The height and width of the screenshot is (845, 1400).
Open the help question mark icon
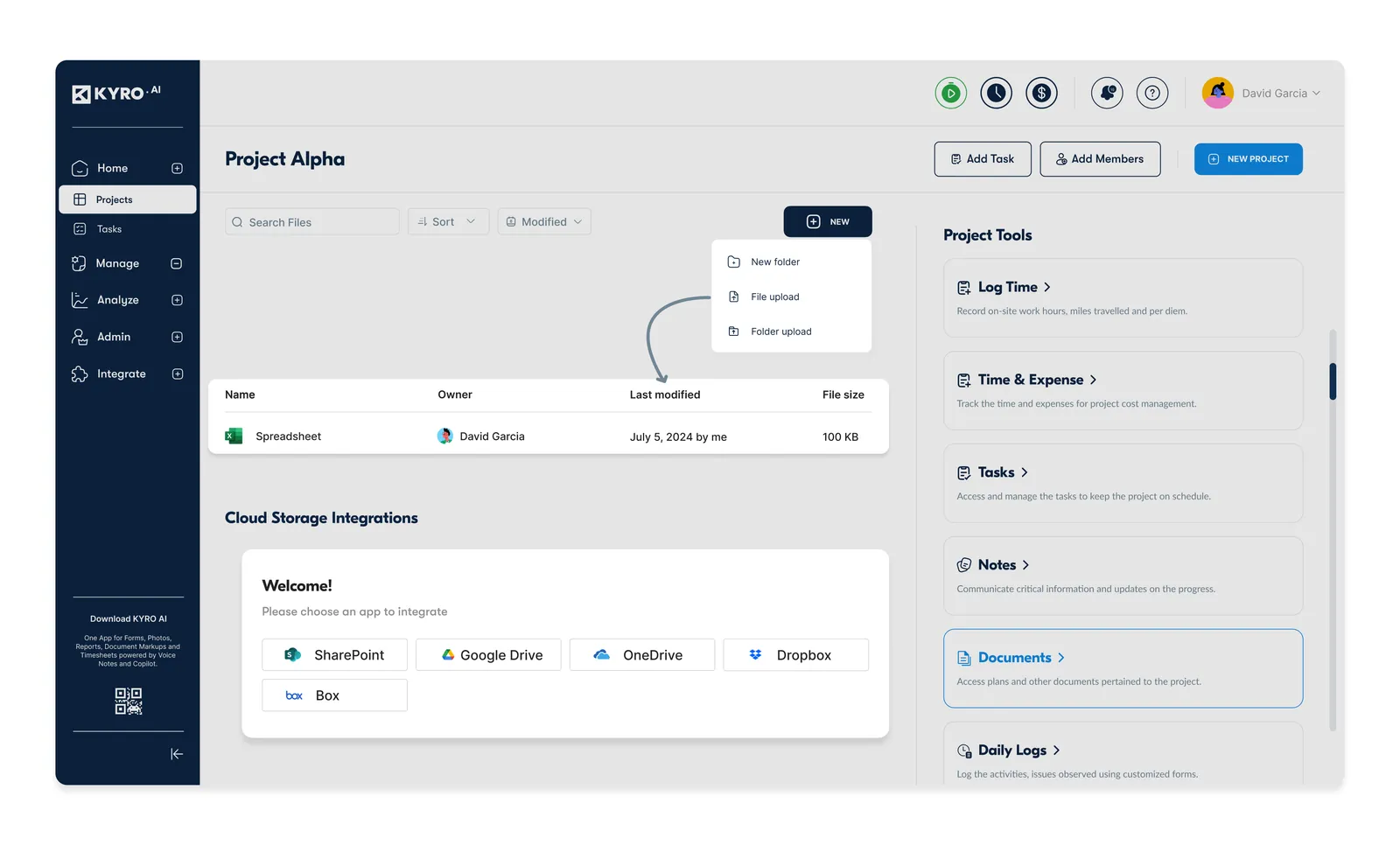click(x=1152, y=93)
